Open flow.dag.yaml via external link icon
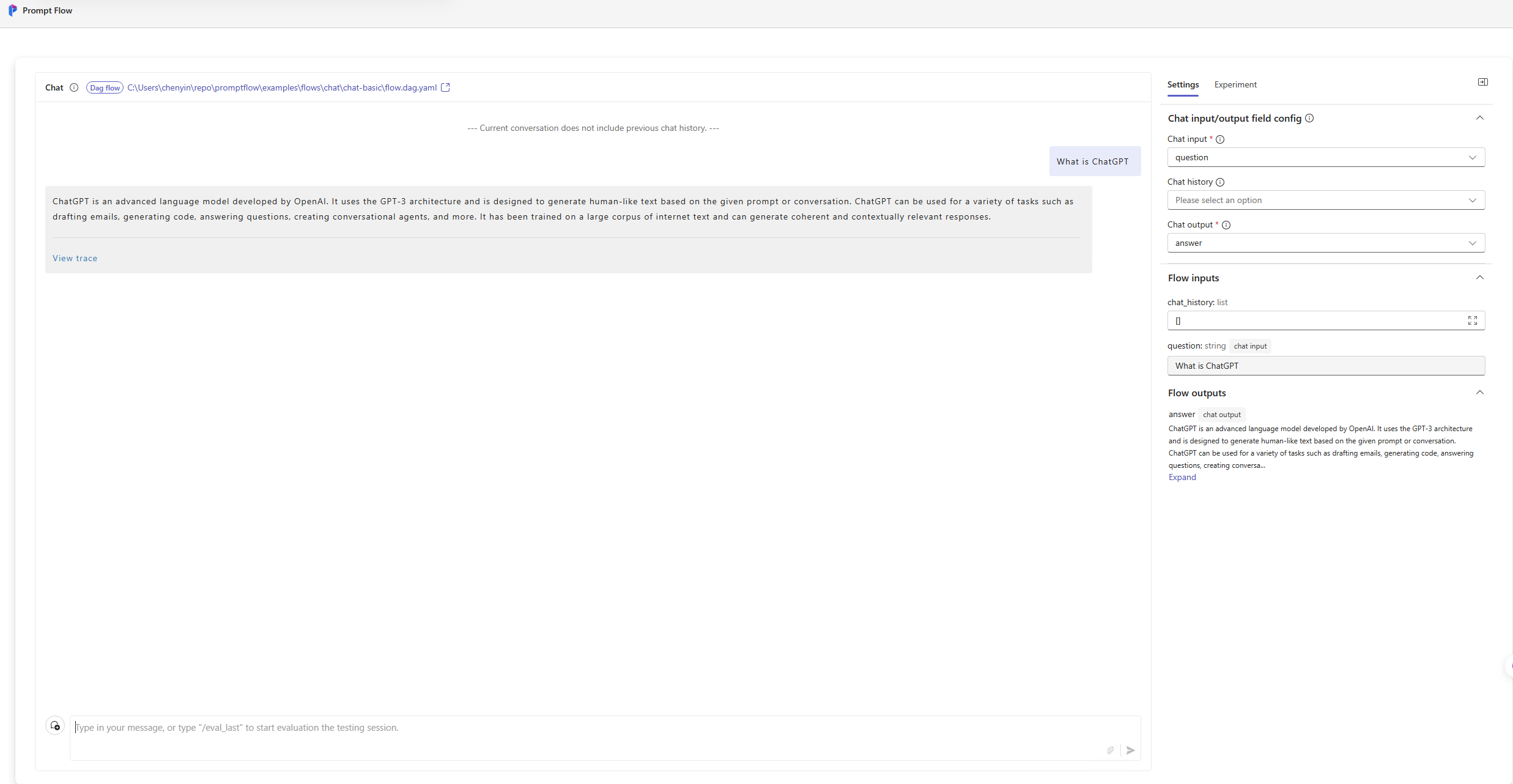 coord(445,87)
